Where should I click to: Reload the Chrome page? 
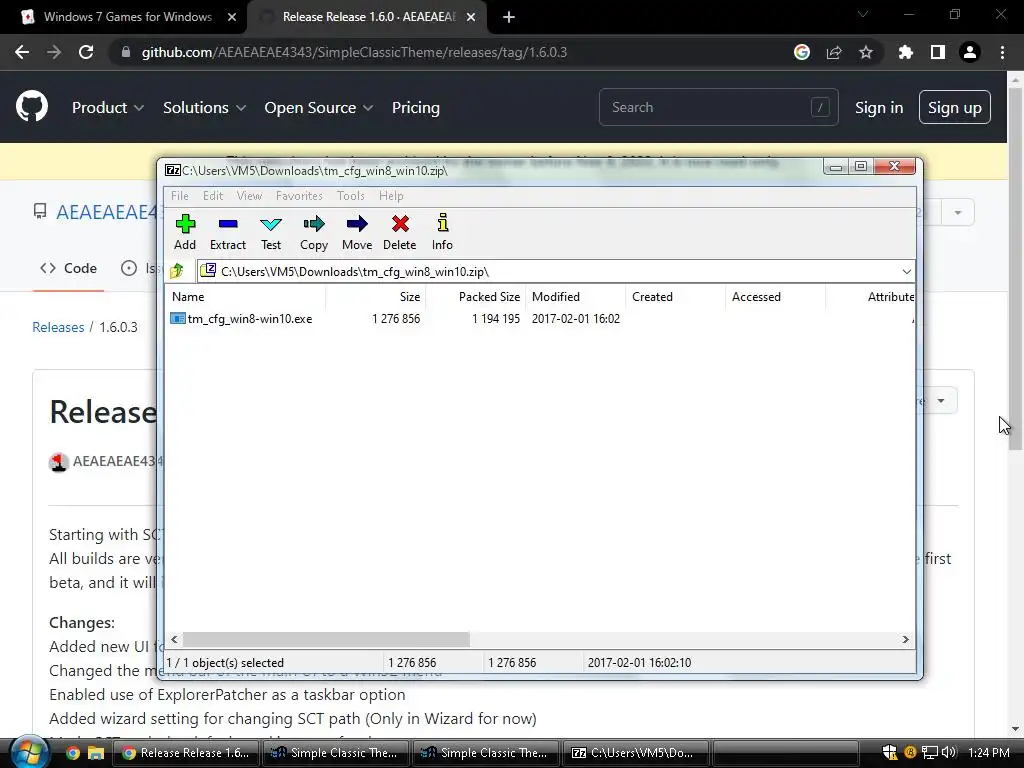(x=86, y=52)
